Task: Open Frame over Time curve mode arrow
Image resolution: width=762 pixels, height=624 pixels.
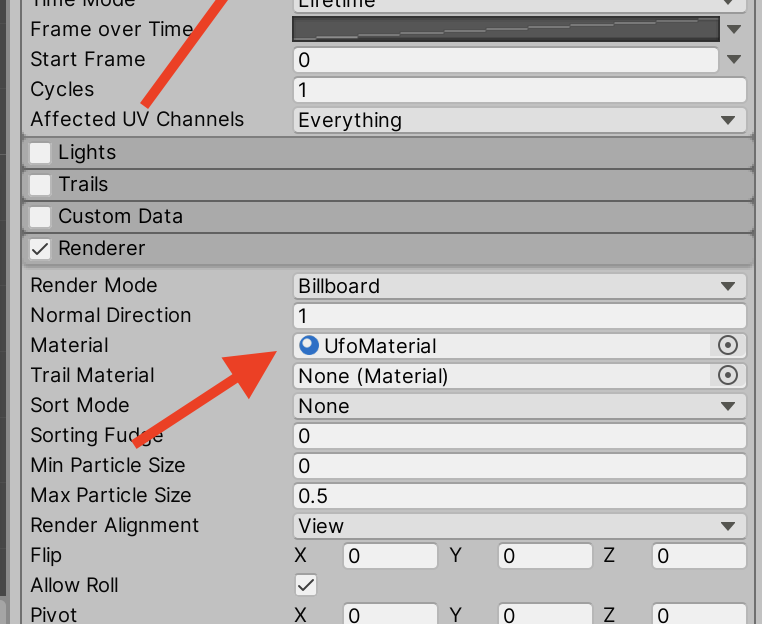Action: pyautogui.click(x=735, y=29)
